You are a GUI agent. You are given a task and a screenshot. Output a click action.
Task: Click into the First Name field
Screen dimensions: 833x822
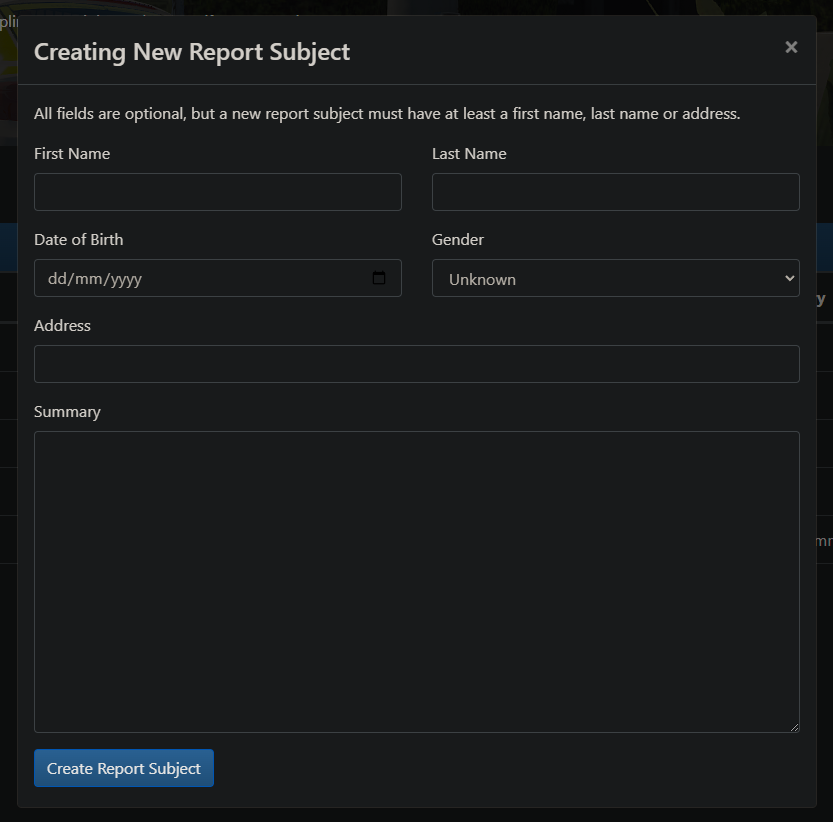[x=217, y=192]
